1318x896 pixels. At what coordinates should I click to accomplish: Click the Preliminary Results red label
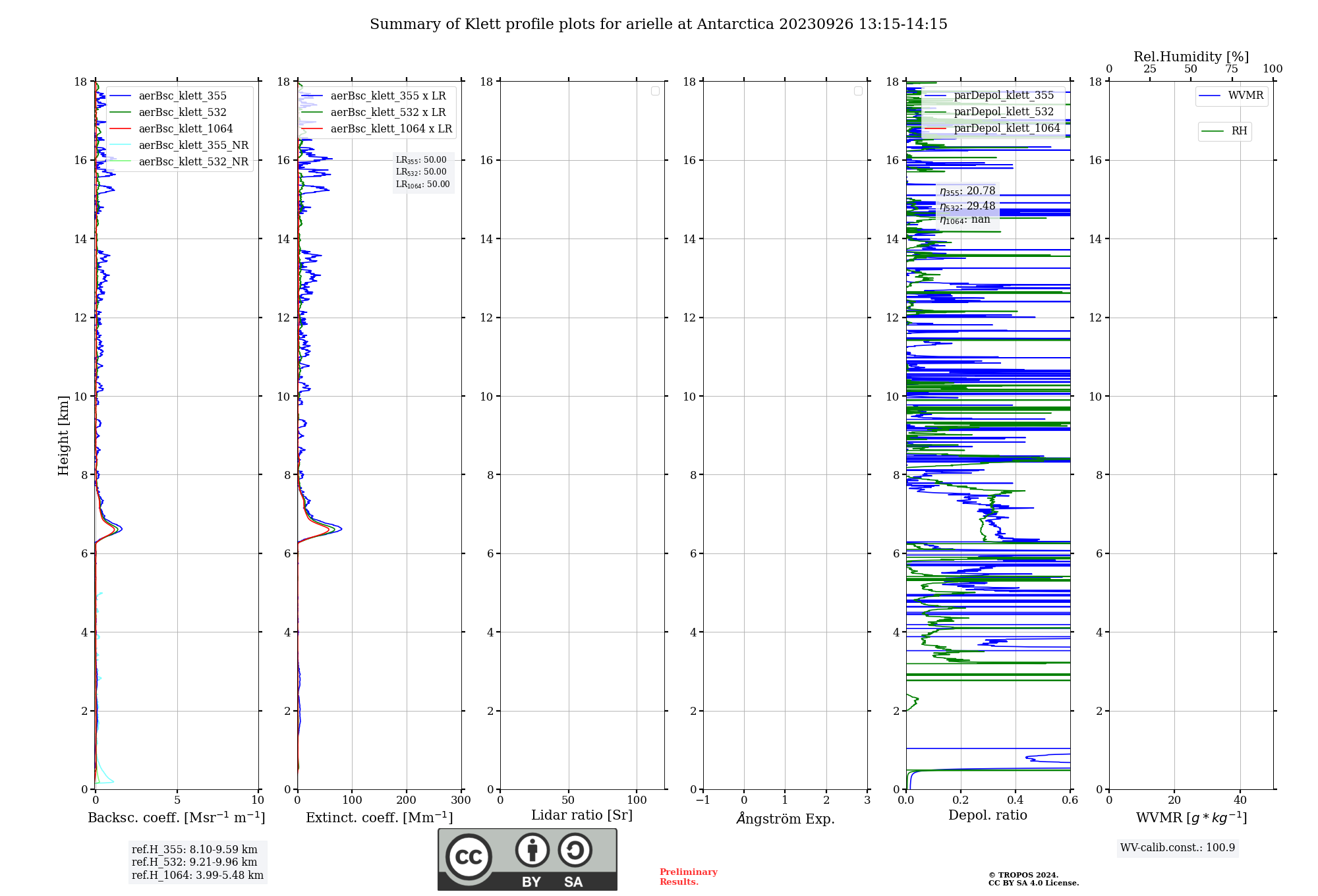coord(688,877)
